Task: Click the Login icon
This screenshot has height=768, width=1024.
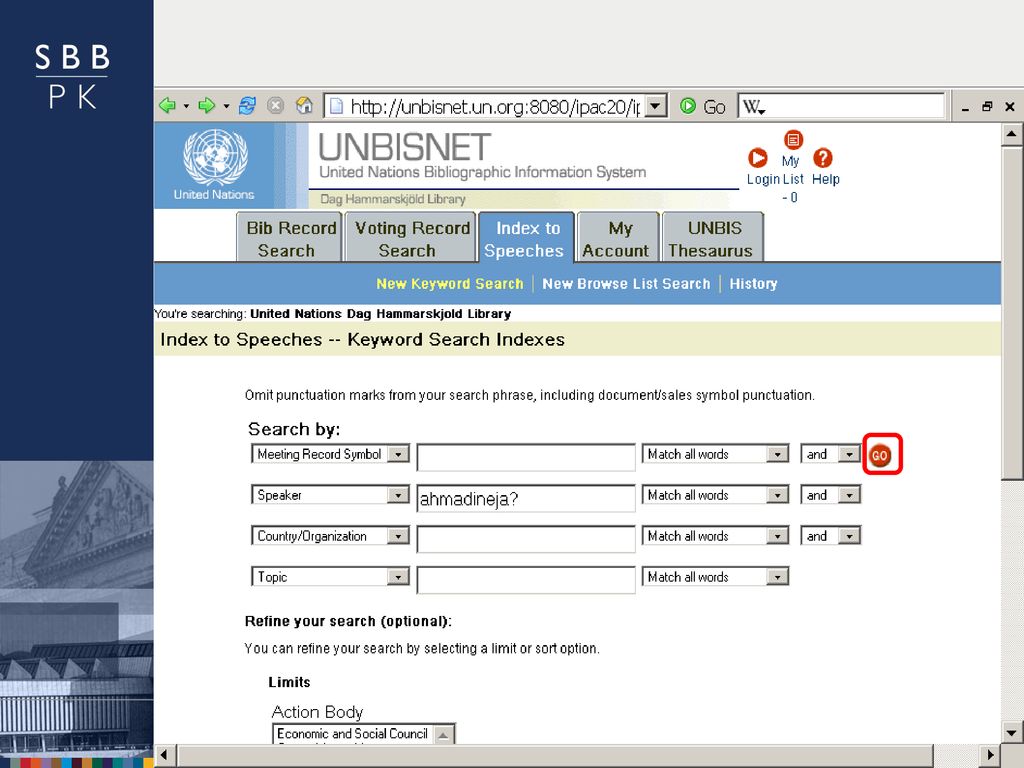Action: click(x=758, y=158)
